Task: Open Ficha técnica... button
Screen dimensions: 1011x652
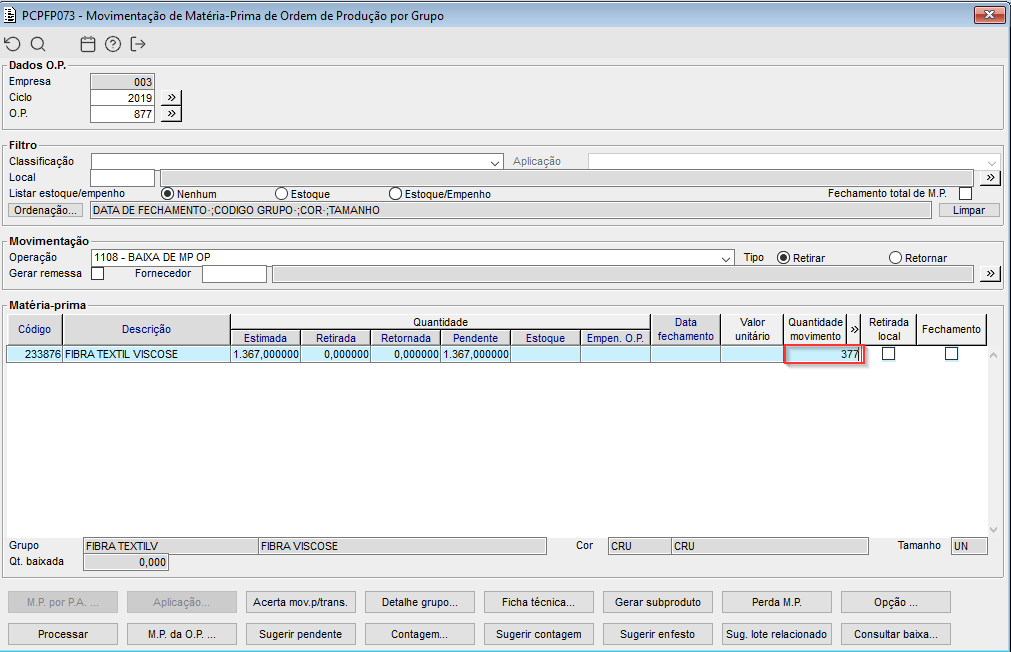Action: [x=538, y=602]
